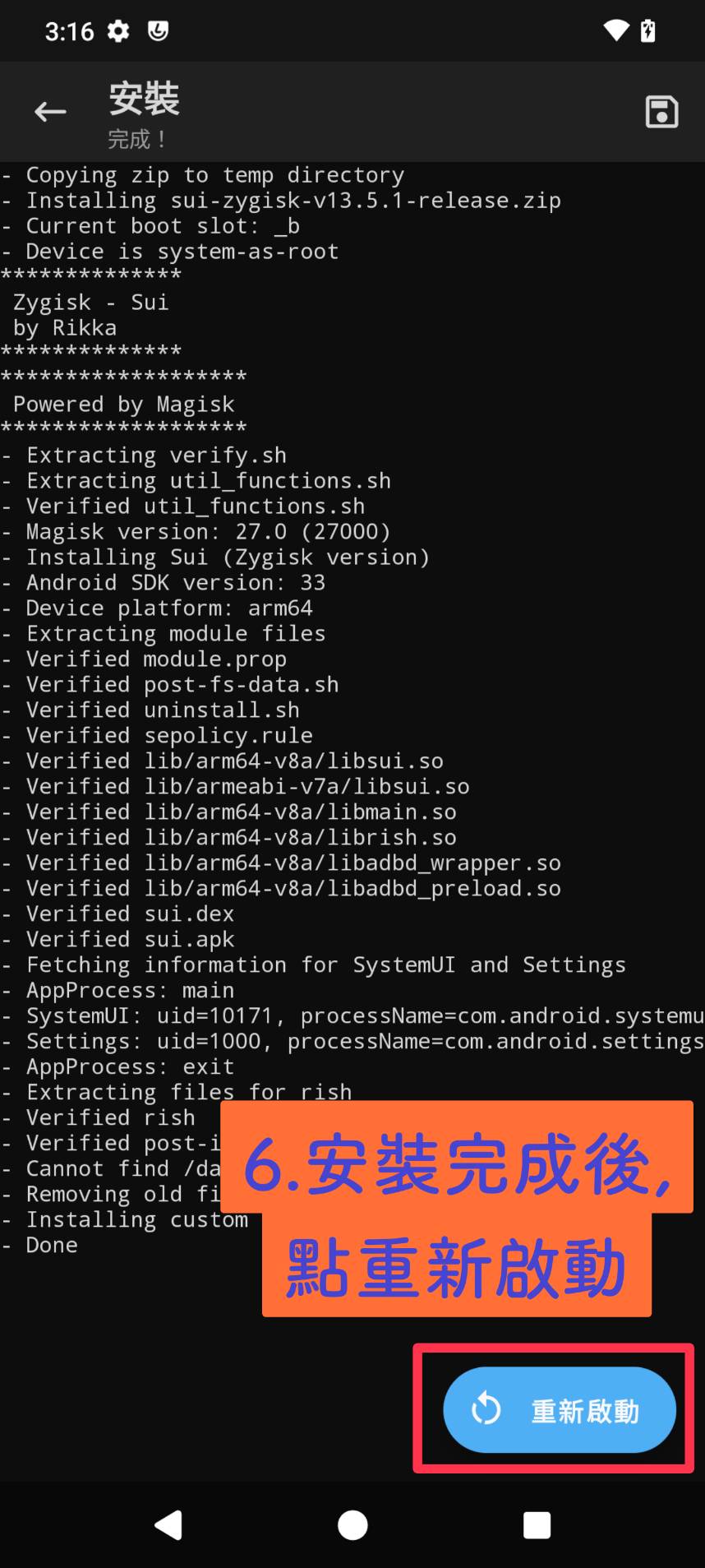Screen dimensions: 705x1568
Task: Tap the back arrow in the header
Action: 50,112
